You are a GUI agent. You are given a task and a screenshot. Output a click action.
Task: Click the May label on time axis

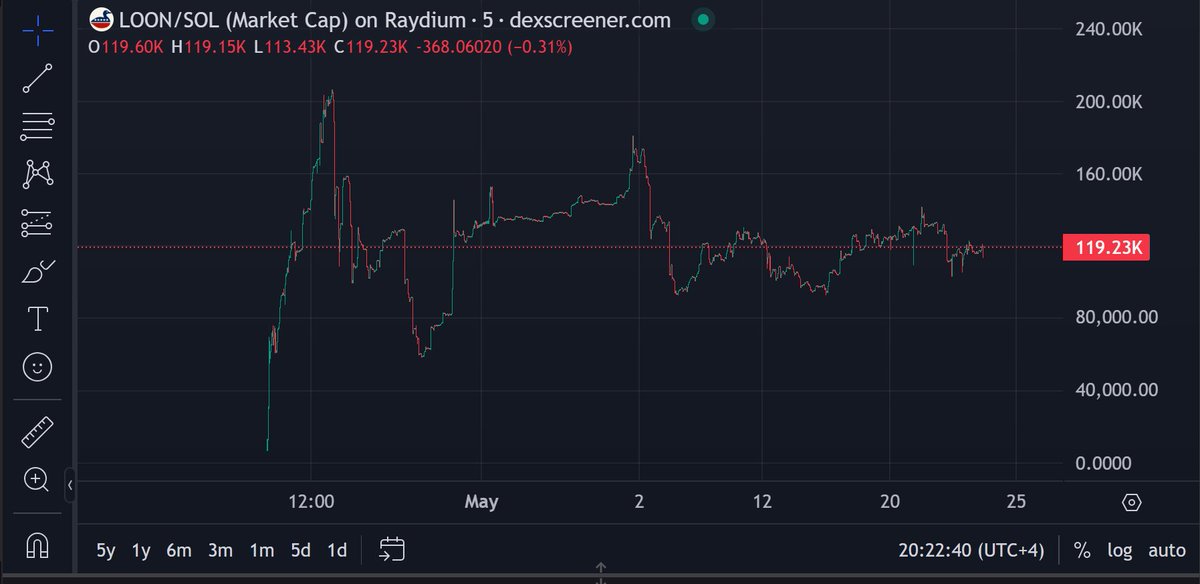click(481, 501)
